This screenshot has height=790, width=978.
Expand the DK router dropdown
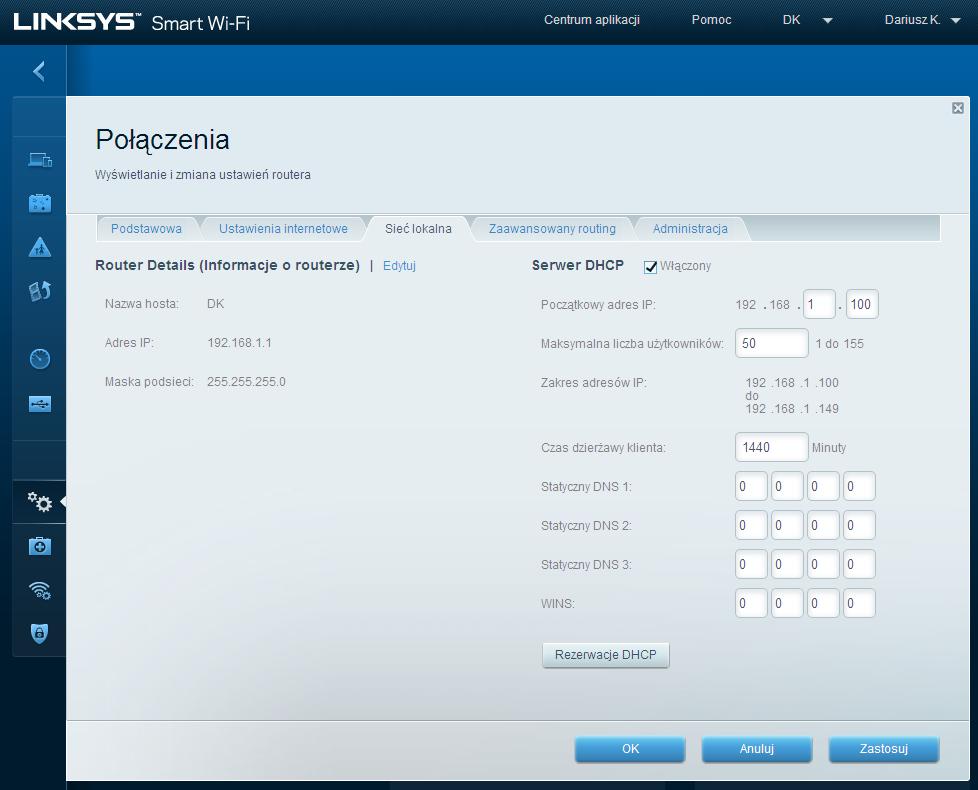pyautogui.click(x=806, y=20)
